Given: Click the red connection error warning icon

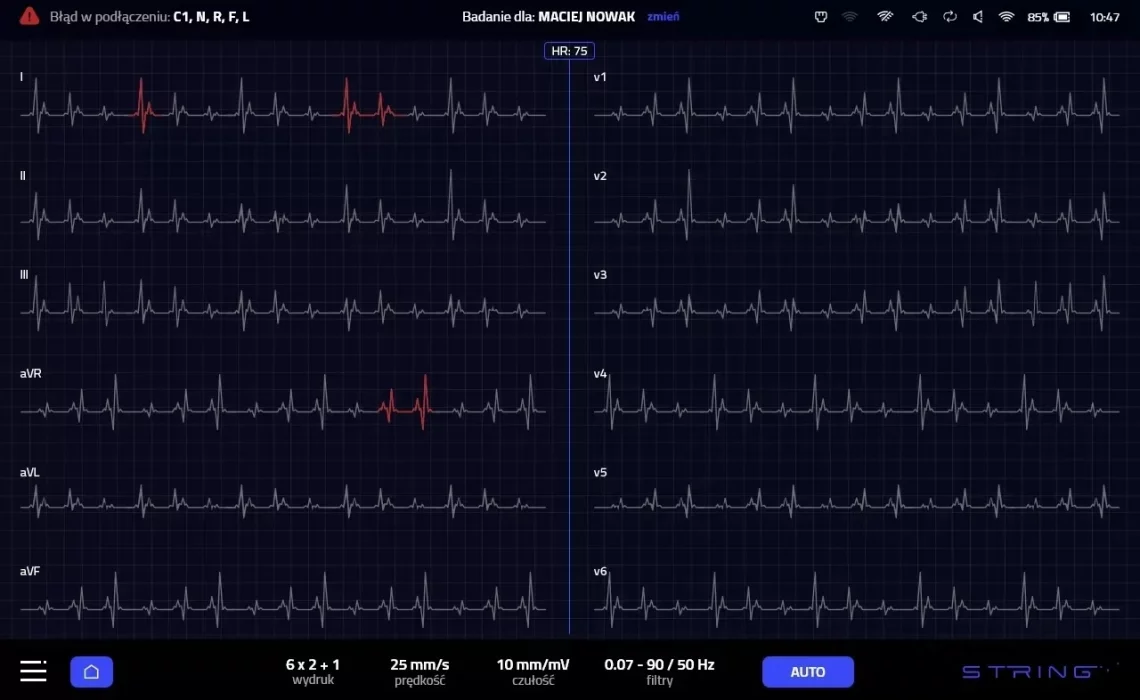Looking at the screenshot, I should pos(30,17).
